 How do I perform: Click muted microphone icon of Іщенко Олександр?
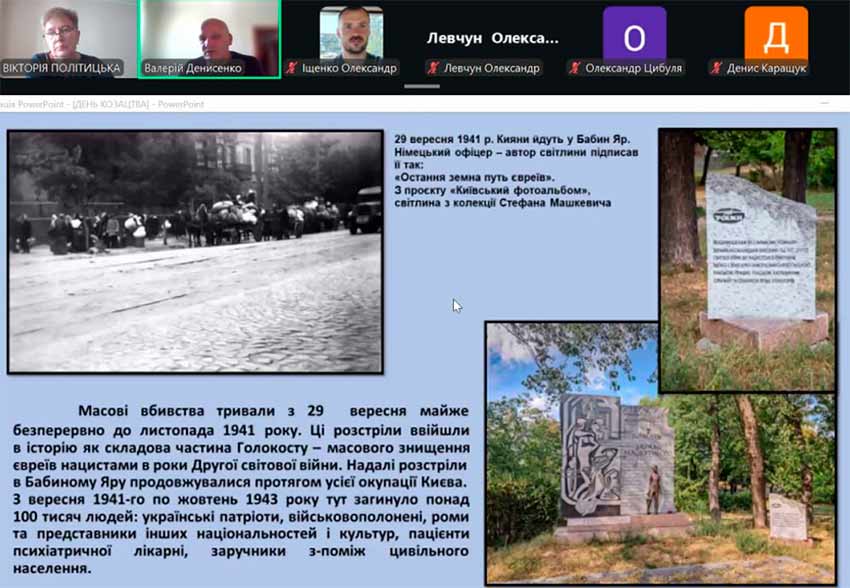[x=292, y=68]
